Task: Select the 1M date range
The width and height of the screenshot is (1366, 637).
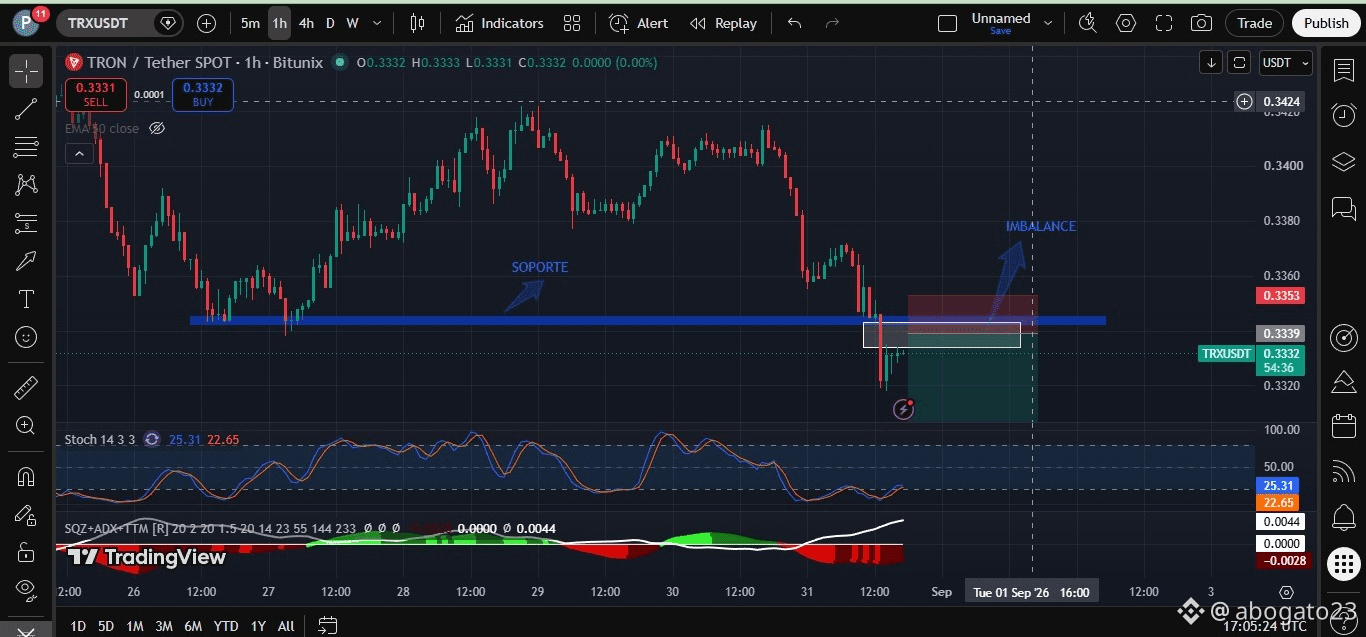Action: [x=134, y=626]
